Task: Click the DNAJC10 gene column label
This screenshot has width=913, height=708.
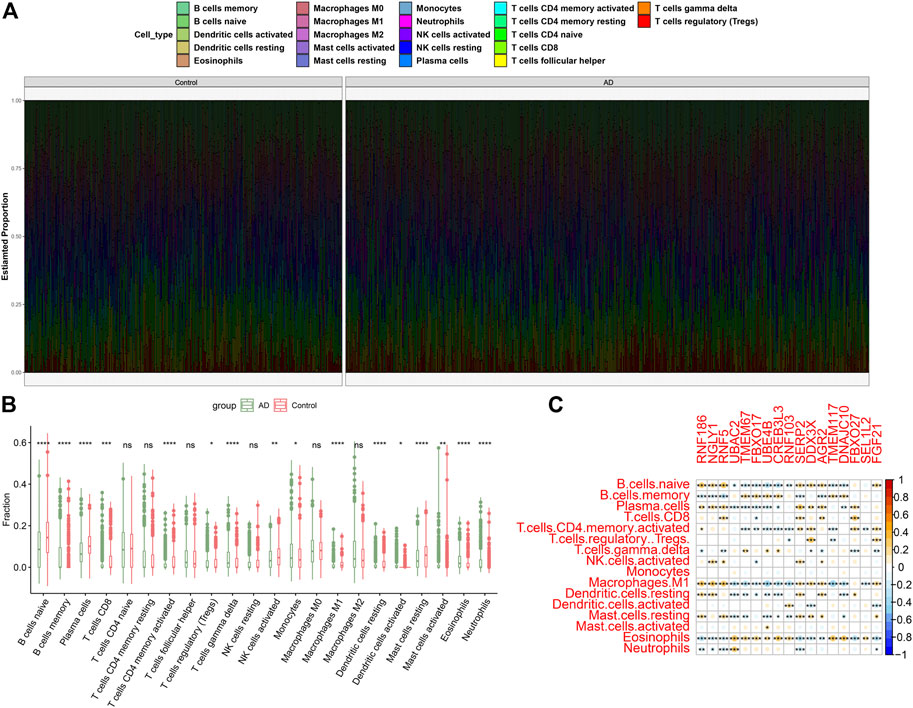Action: pyautogui.click(x=844, y=436)
